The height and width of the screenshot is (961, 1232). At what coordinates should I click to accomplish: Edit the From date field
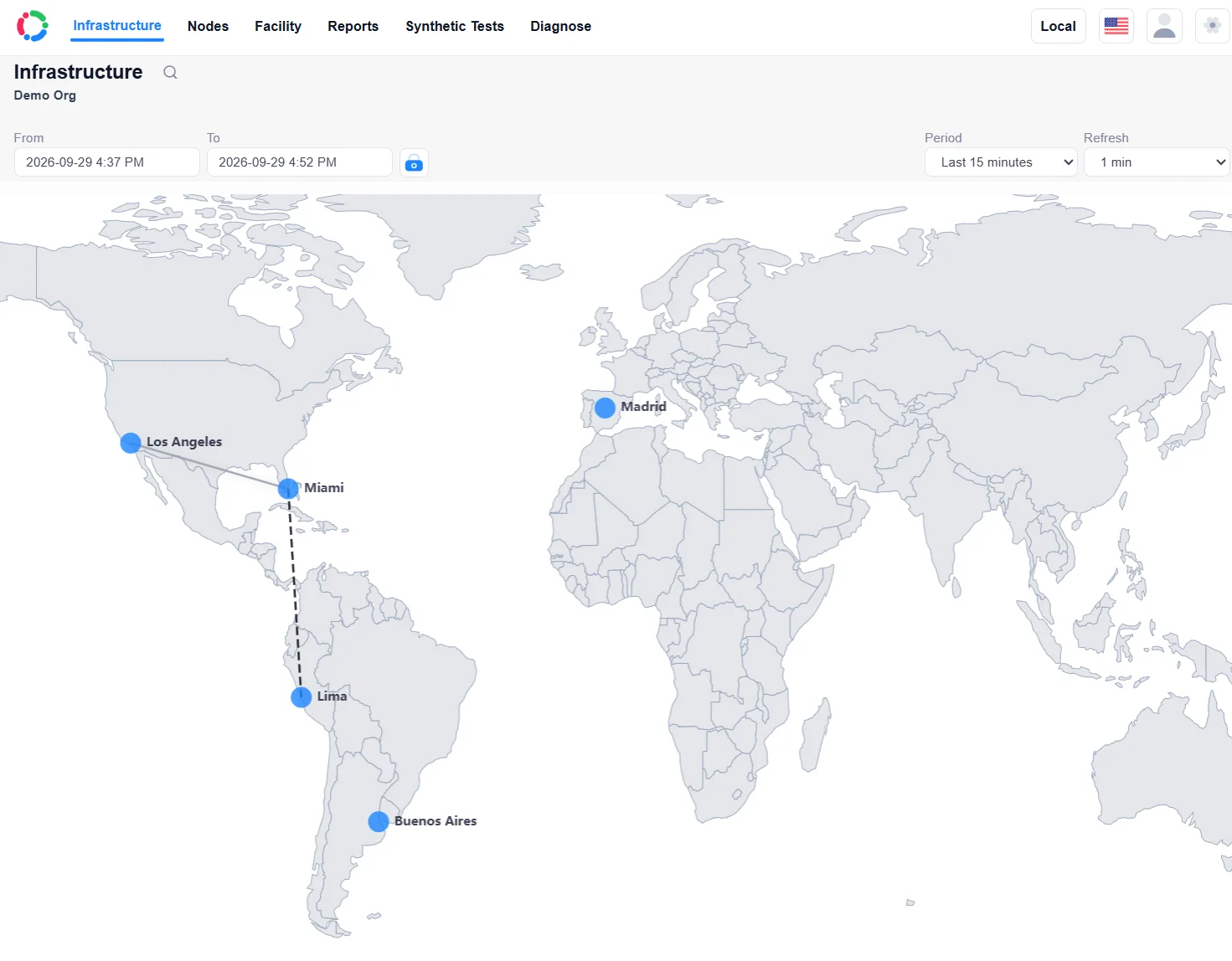tap(107, 162)
